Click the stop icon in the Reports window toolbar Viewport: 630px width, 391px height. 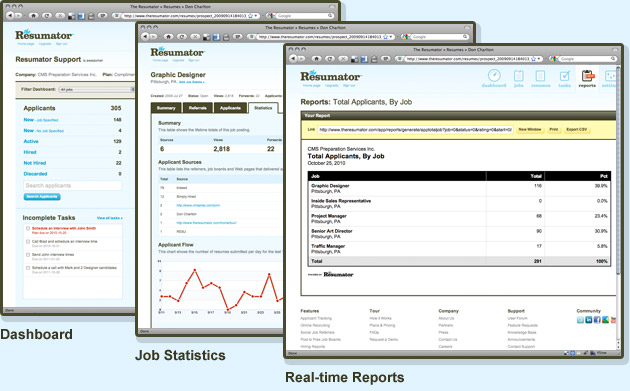(343, 59)
